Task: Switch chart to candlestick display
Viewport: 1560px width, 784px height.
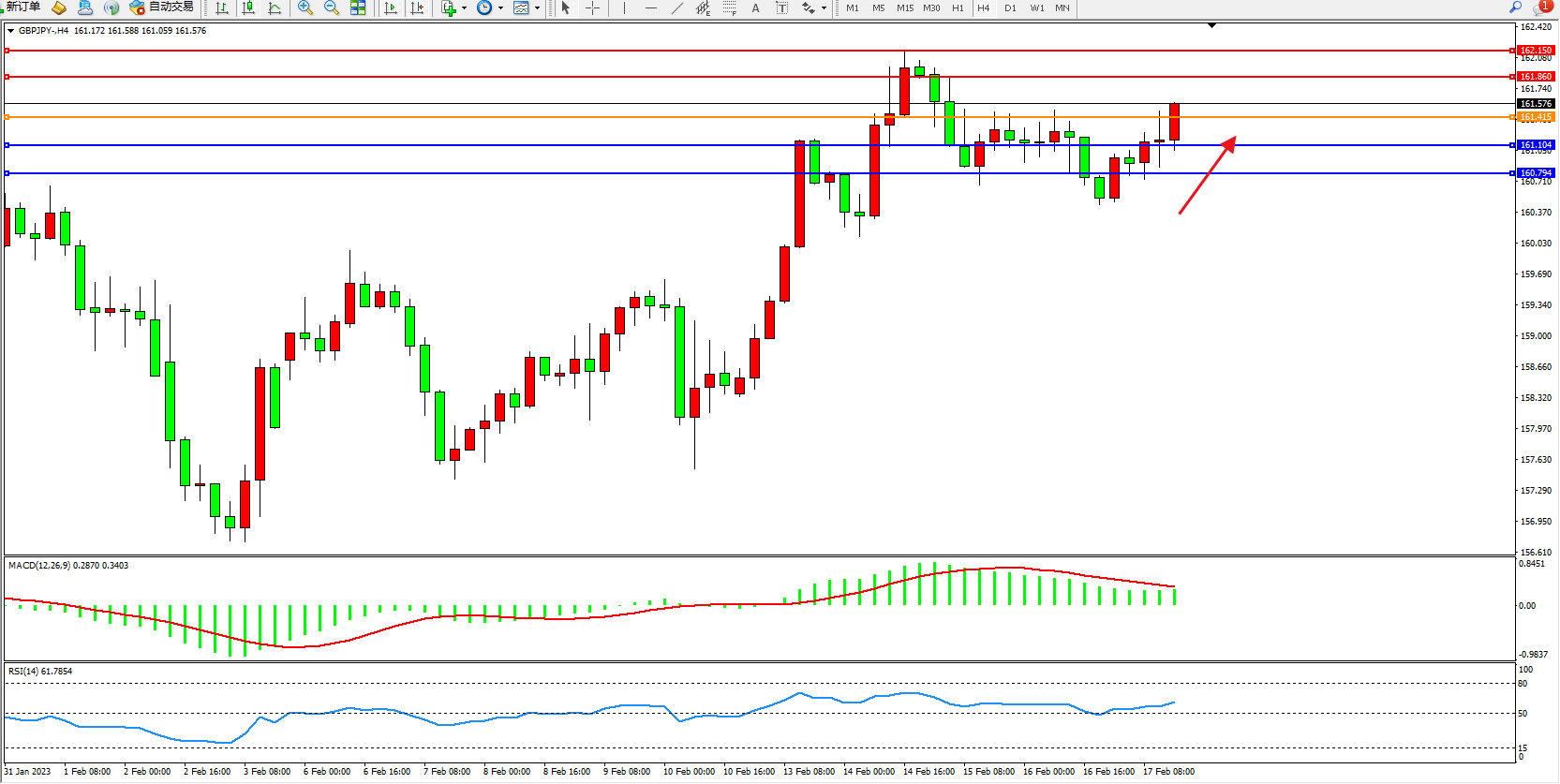Action: (248, 7)
